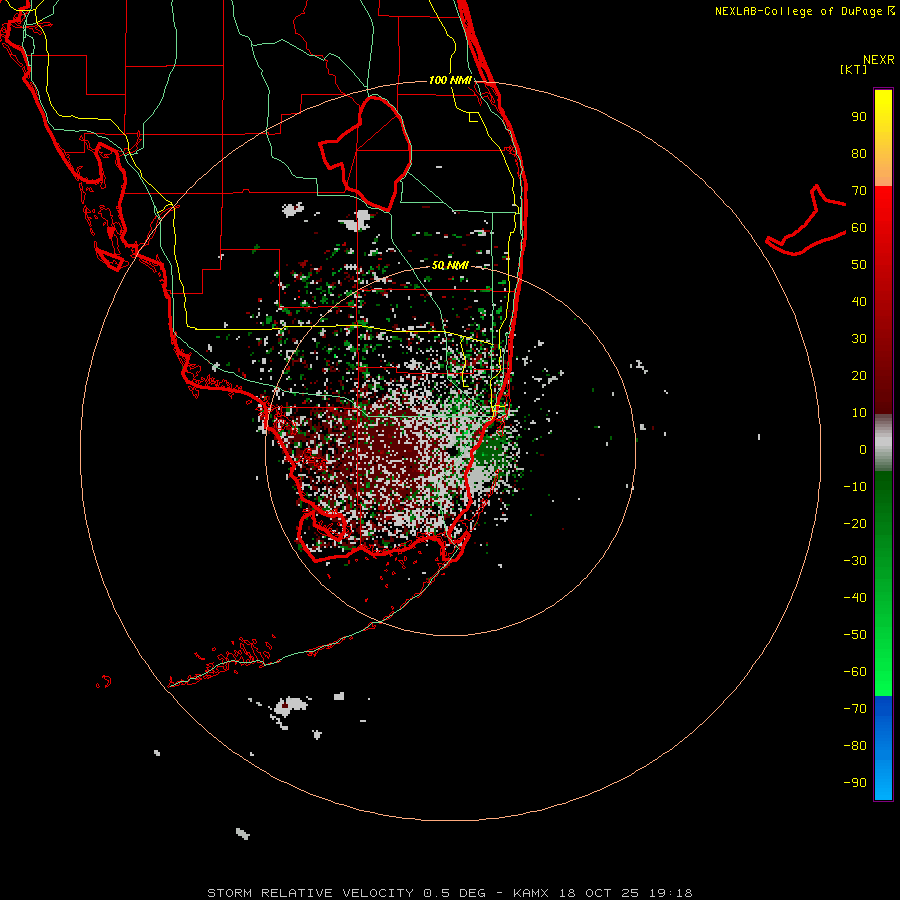Click the 40 value on the velocity scale
The width and height of the screenshot is (900, 900).
click(x=859, y=301)
